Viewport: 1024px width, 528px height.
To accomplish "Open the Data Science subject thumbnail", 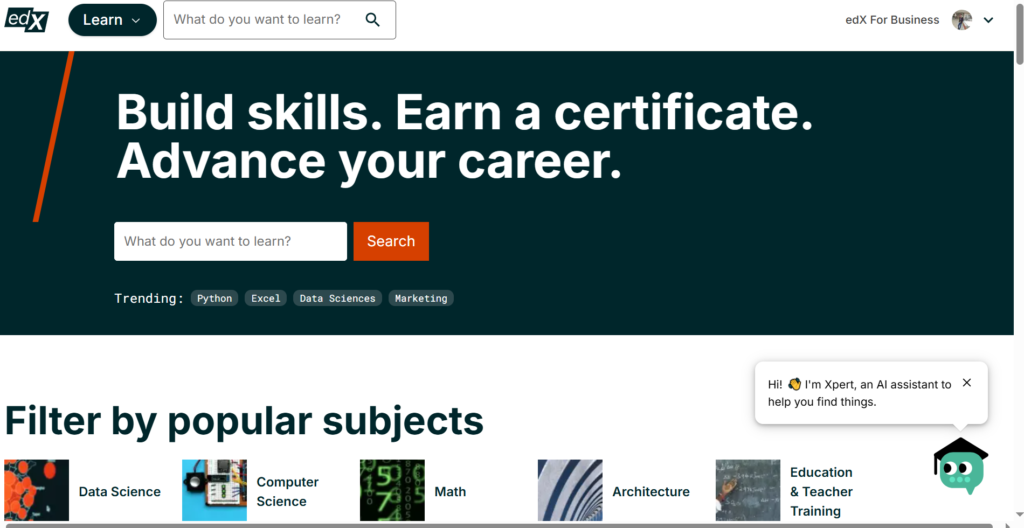I will (37, 490).
